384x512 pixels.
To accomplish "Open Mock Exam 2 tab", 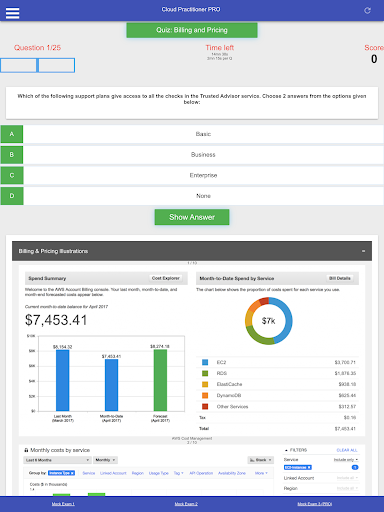I will (x=186, y=504).
